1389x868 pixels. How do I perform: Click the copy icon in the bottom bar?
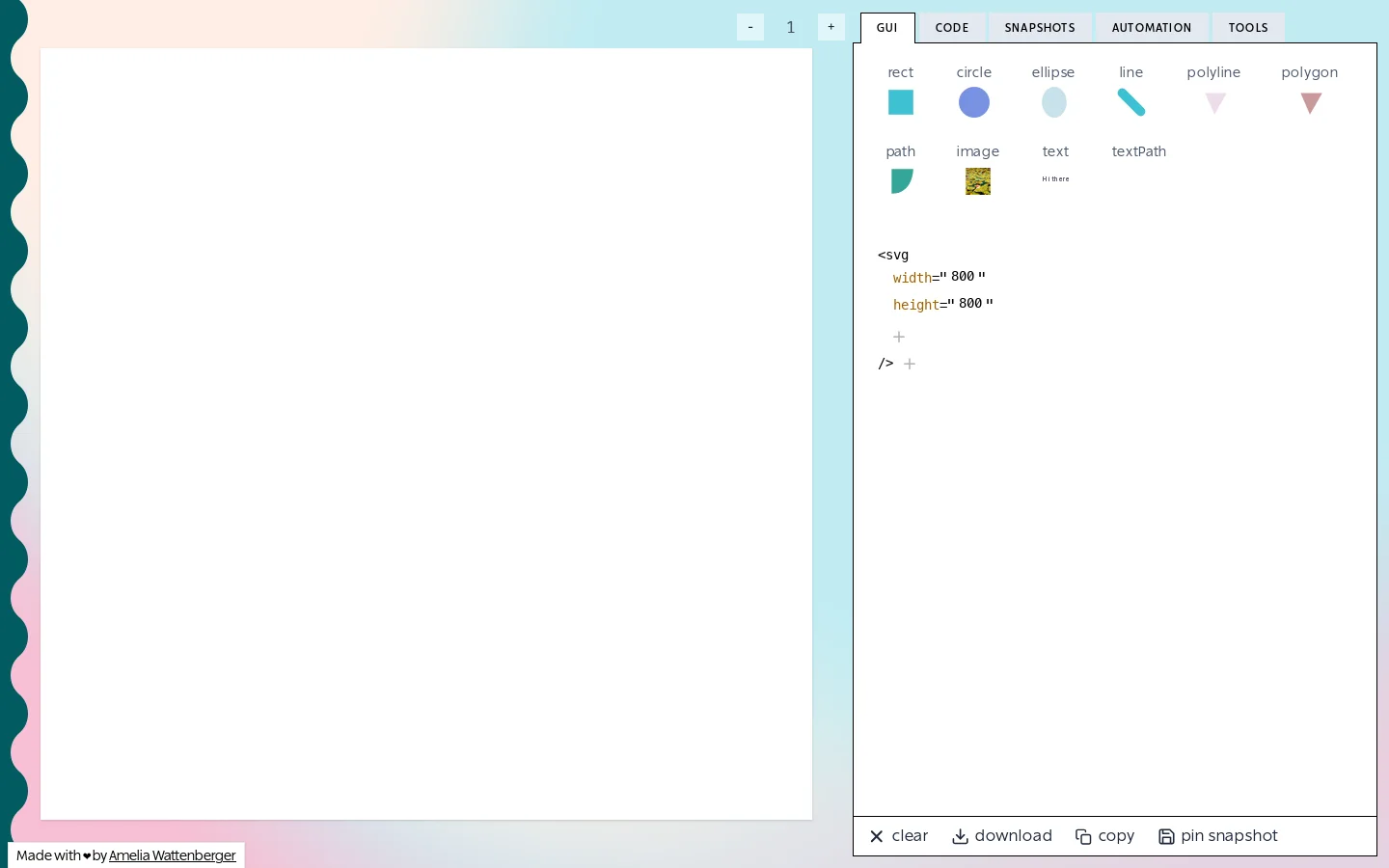pos(1083,836)
